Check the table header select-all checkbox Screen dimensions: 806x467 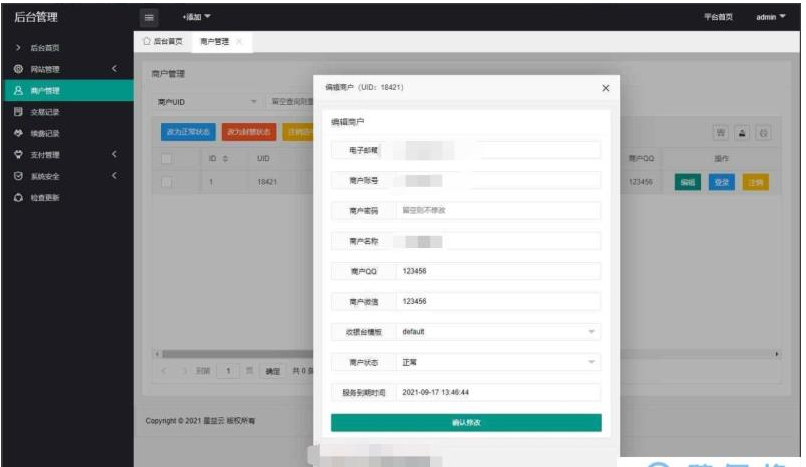click(x=168, y=158)
